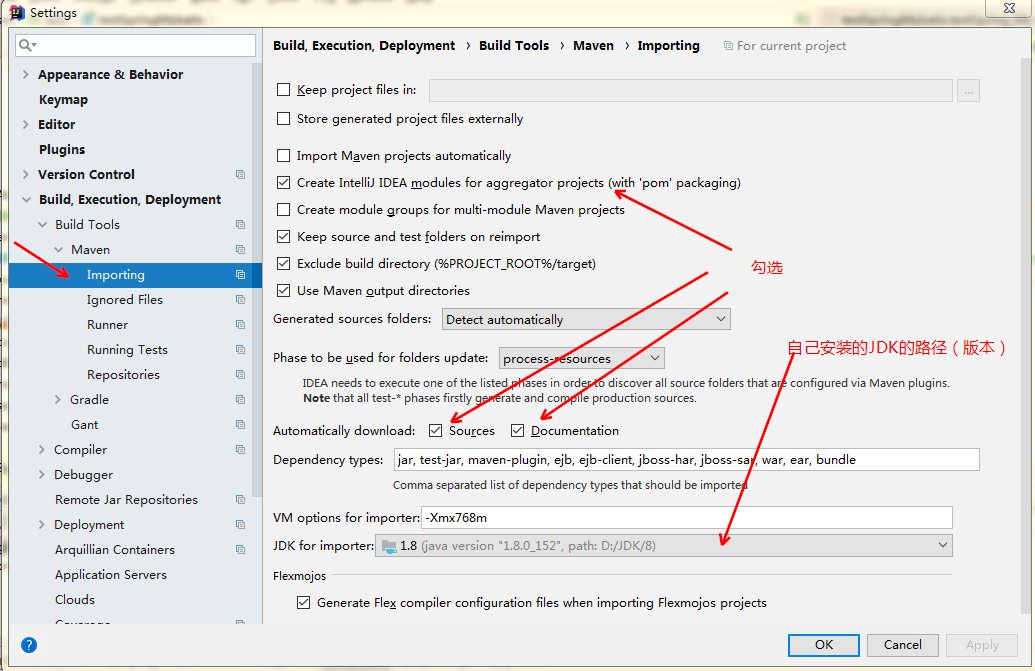The width and height of the screenshot is (1035, 671).
Task: Toggle Exclude build directory checkbox
Action: pos(284,263)
